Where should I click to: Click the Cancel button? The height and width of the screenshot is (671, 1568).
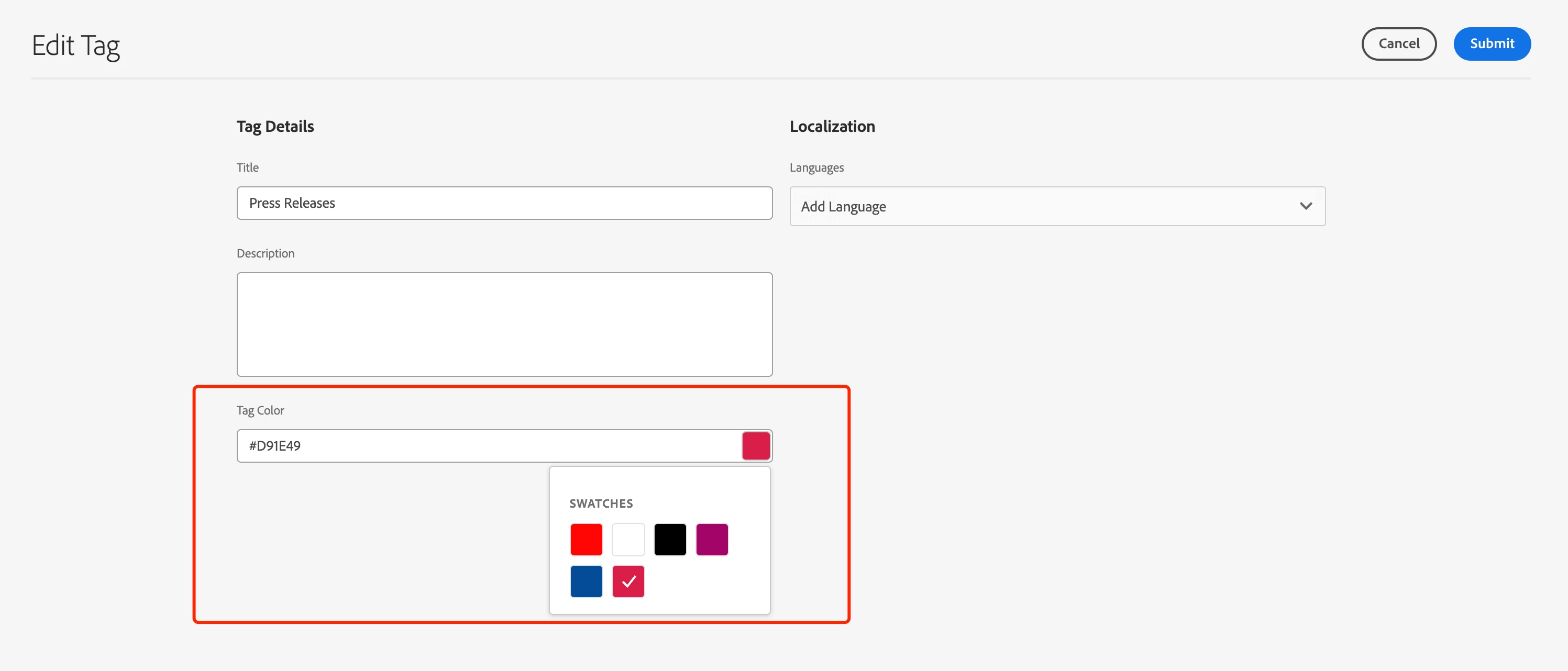pyautogui.click(x=1398, y=44)
